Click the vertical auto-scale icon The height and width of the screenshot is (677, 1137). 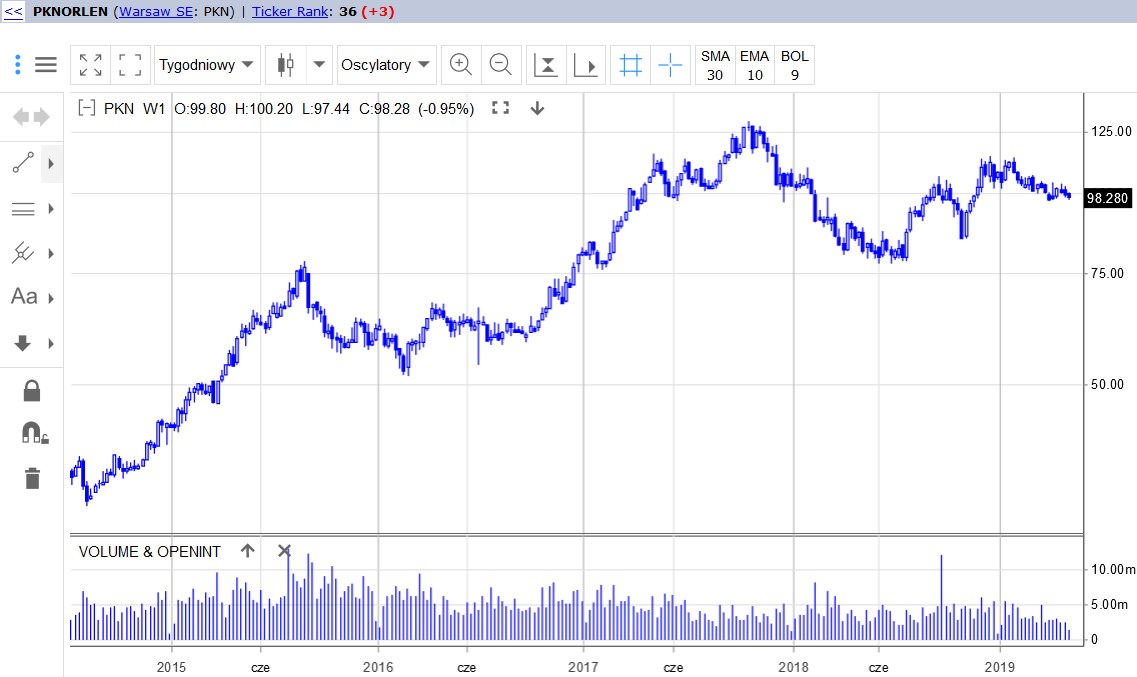coord(545,65)
